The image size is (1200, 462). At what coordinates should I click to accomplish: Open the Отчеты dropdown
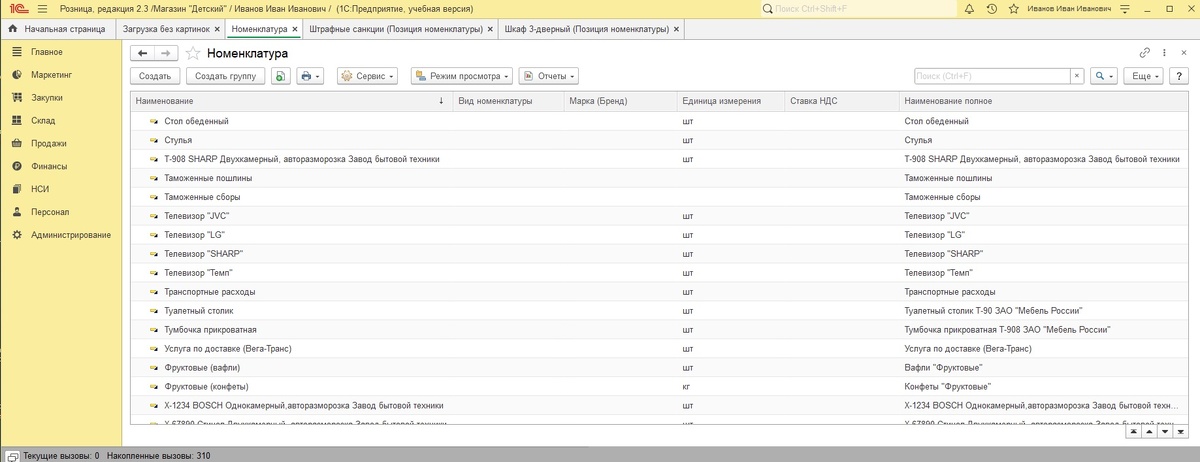(548, 76)
